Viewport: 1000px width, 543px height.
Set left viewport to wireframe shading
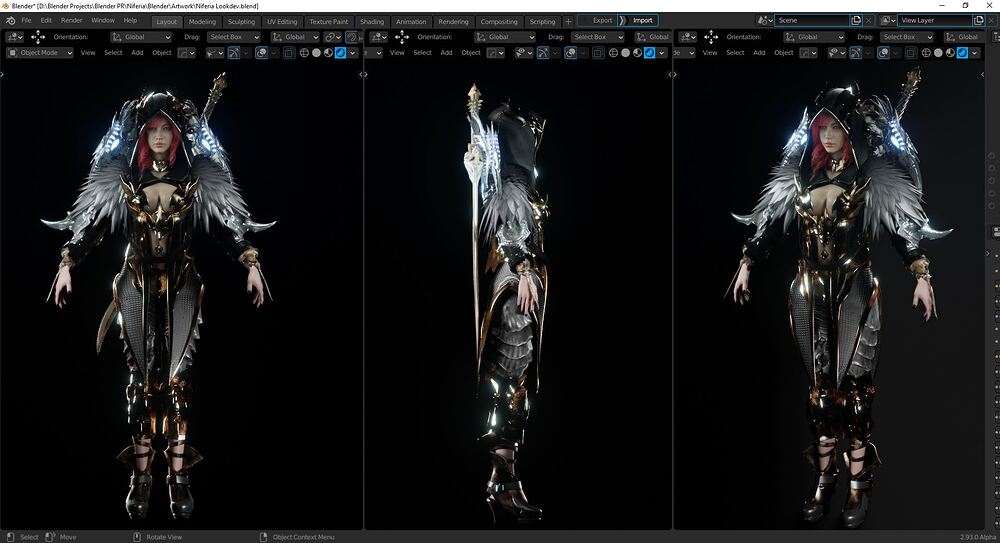(x=304, y=52)
